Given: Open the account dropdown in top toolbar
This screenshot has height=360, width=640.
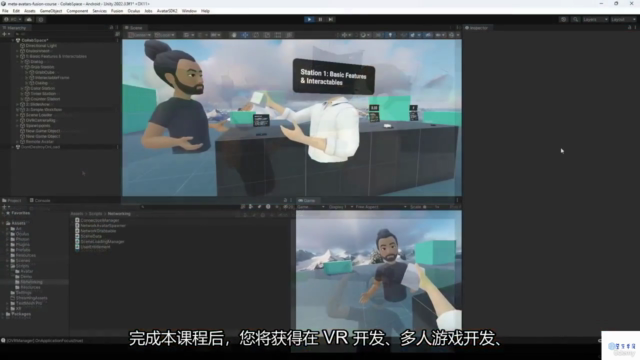Looking at the screenshot, I should [12, 19].
